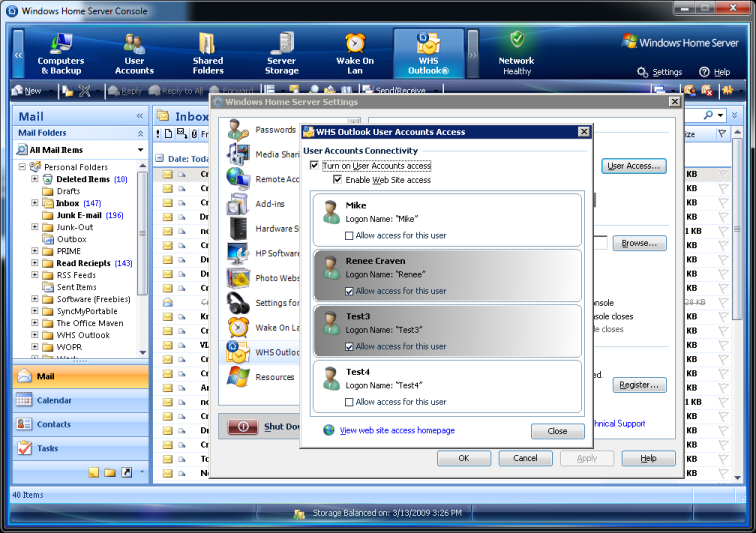Click Mike's user avatar icon
This screenshot has height=533, width=756.
coord(331,212)
